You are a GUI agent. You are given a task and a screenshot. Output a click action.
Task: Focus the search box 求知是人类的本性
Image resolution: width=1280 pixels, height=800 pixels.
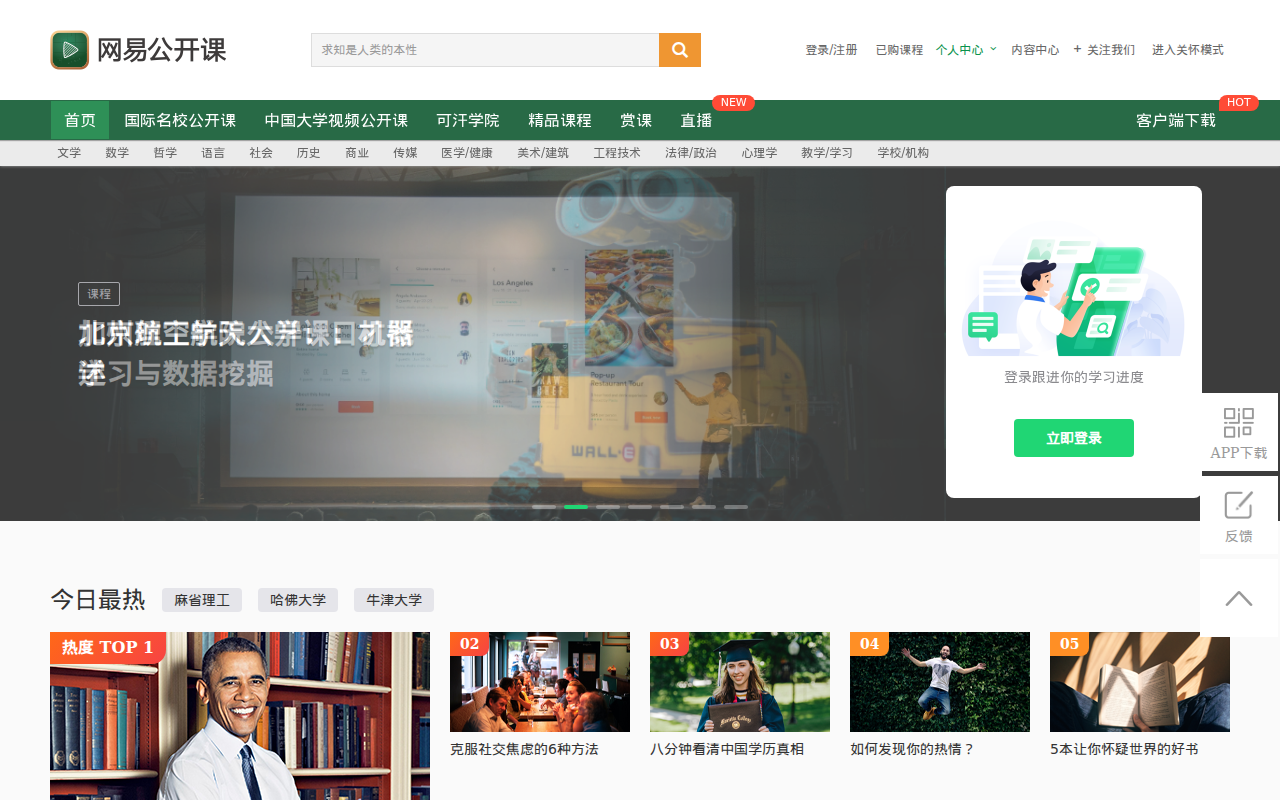pyautogui.click(x=485, y=50)
